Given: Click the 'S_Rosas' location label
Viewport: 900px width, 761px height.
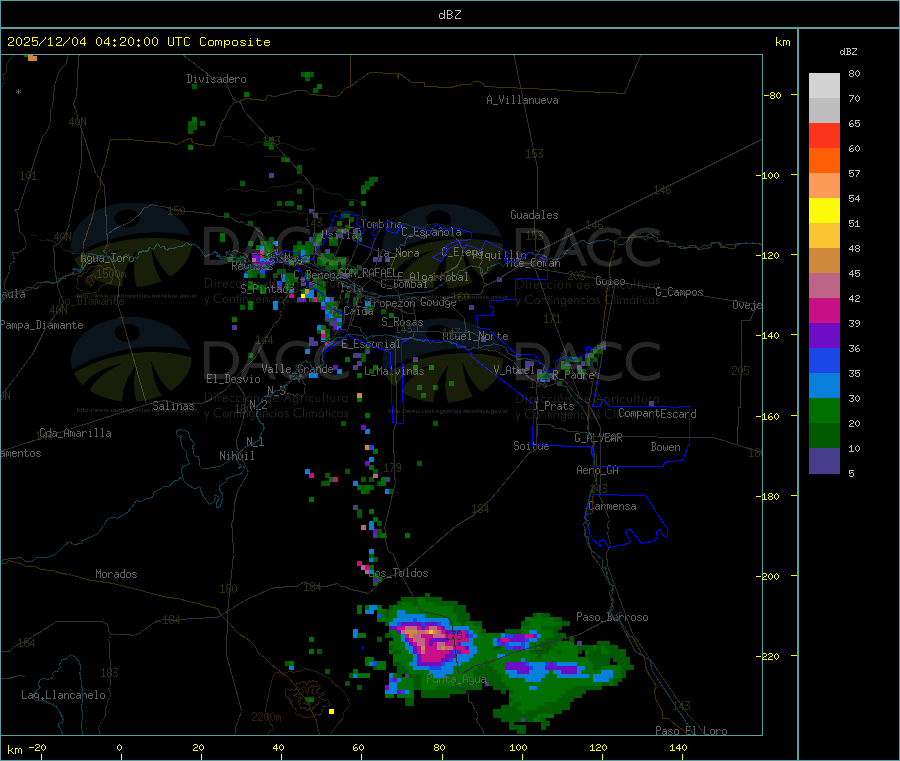Looking at the screenshot, I should click(x=402, y=322).
